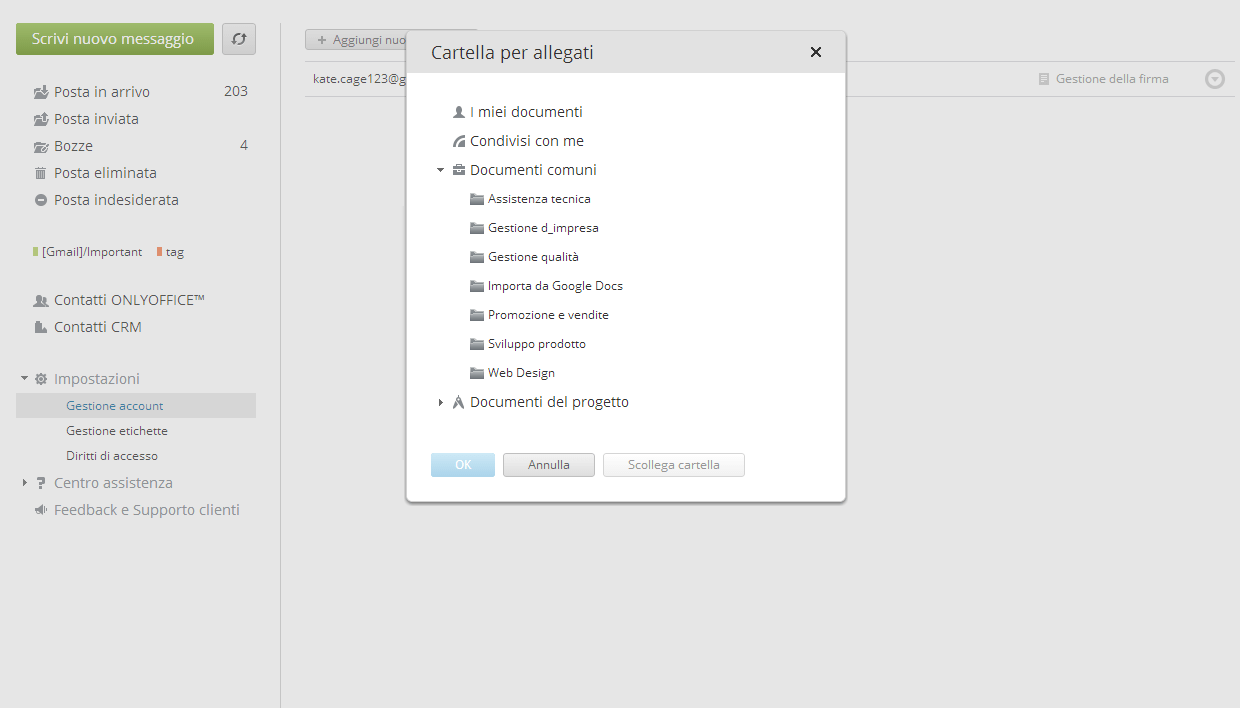Open Posta indesiderata folder
Screen dimensions: 1240x708
point(116,200)
